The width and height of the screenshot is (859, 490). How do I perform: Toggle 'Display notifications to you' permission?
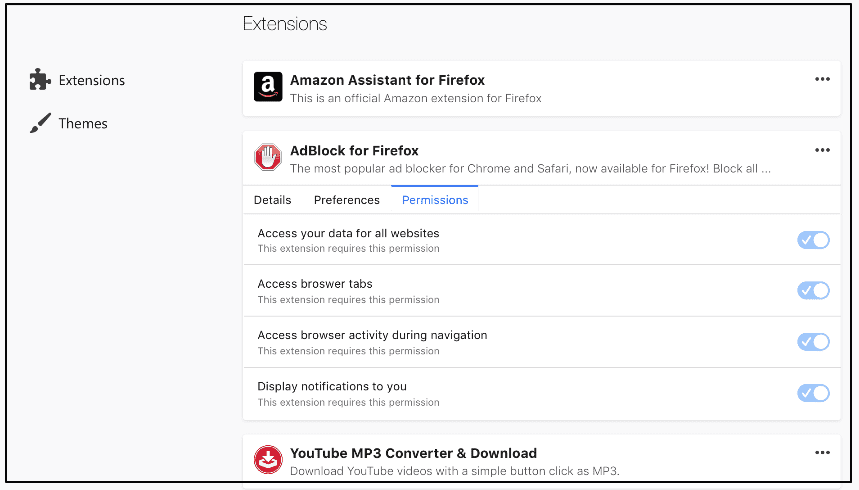pyautogui.click(x=813, y=393)
